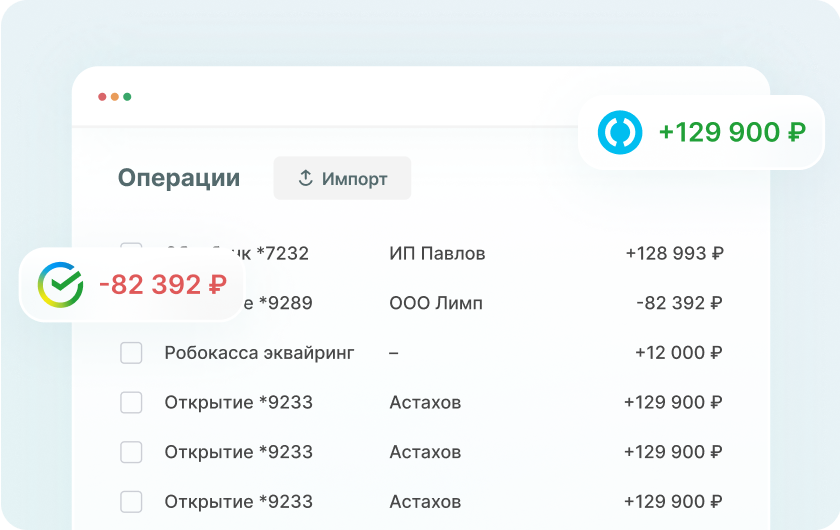Click the blue Otkritie bank logo icon
This screenshot has width=840, height=530.
[x=620, y=132]
